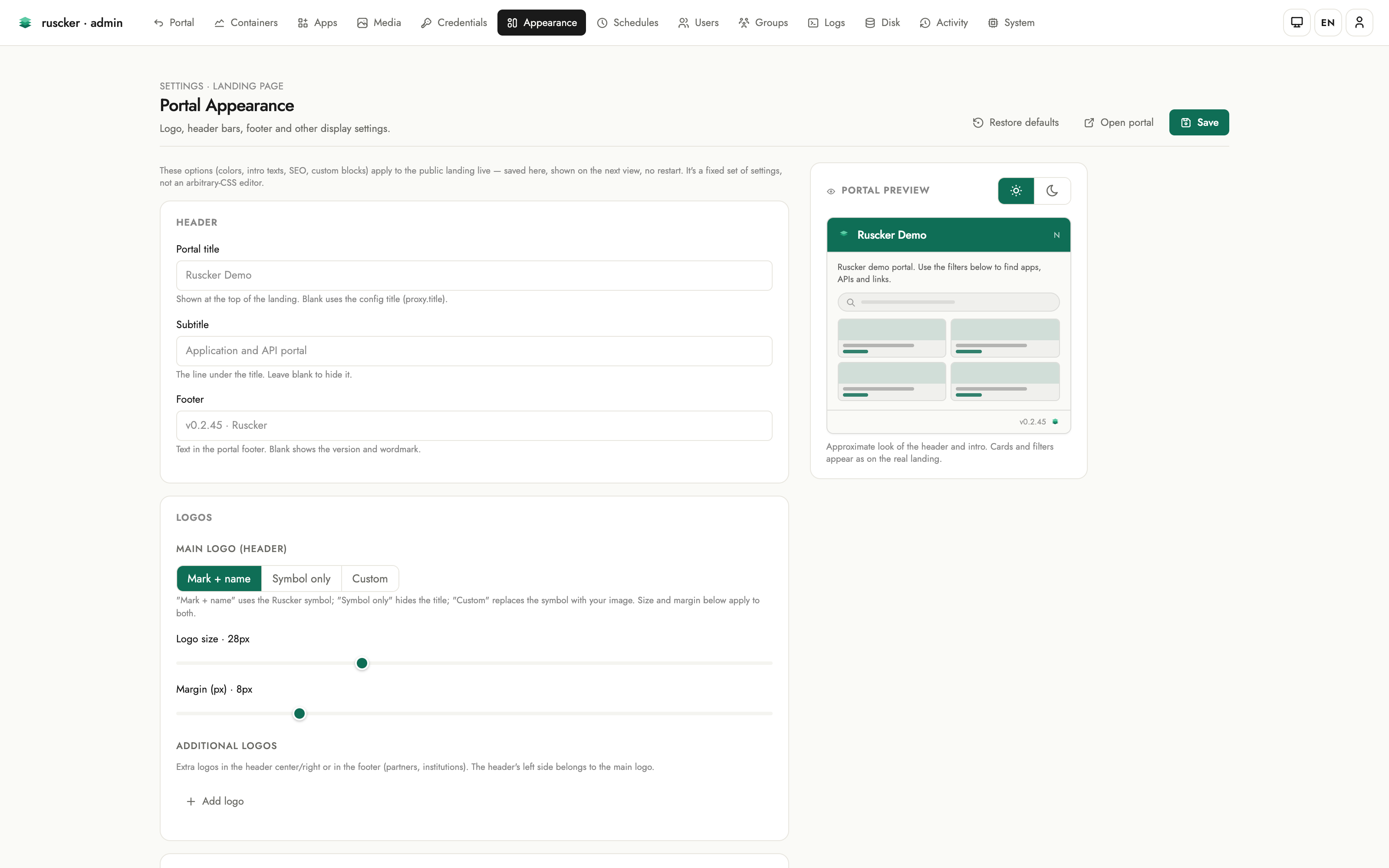This screenshot has height=868, width=1389.
Task: Click Open portal link
Action: pyautogui.click(x=1119, y=122)
